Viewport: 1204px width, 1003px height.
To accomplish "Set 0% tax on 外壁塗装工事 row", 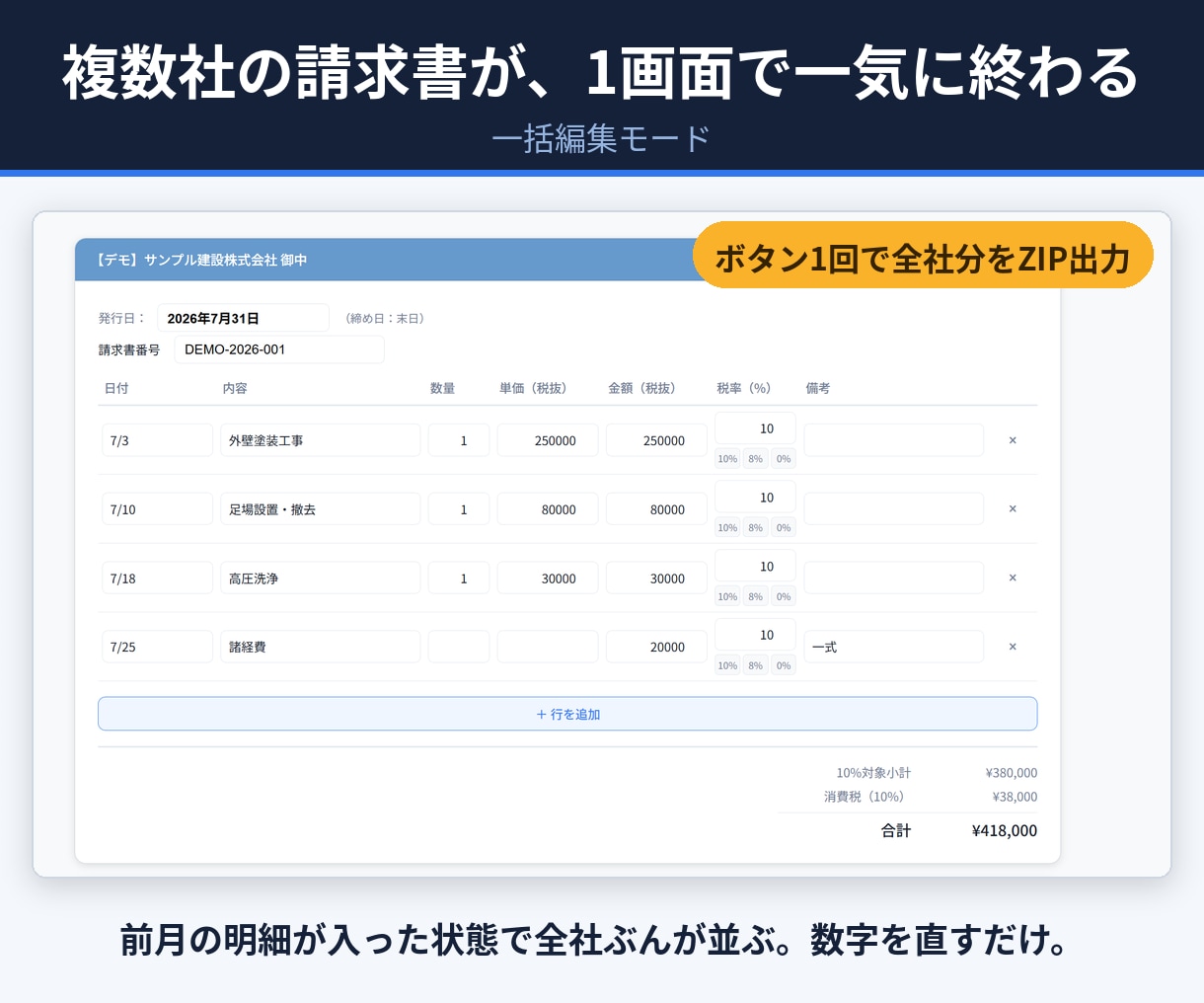I will click(x=784, y=459).
